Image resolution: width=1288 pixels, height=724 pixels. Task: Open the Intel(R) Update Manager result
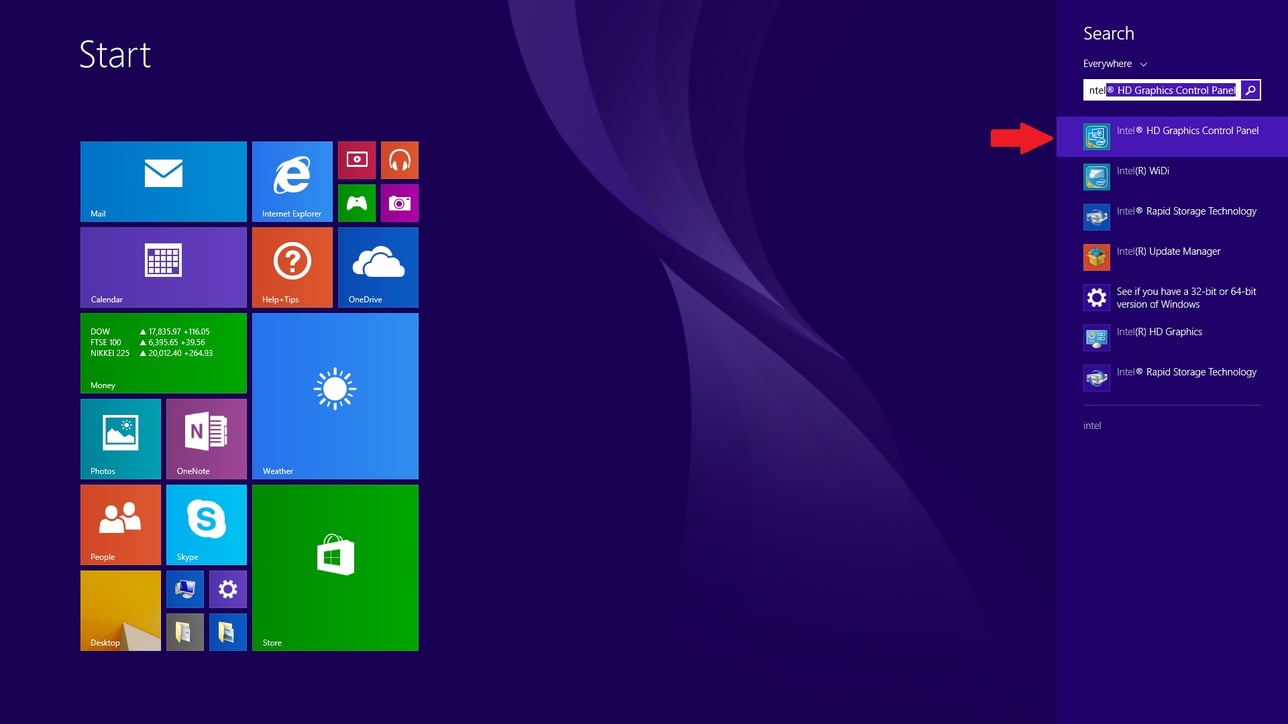[1172, 257]
